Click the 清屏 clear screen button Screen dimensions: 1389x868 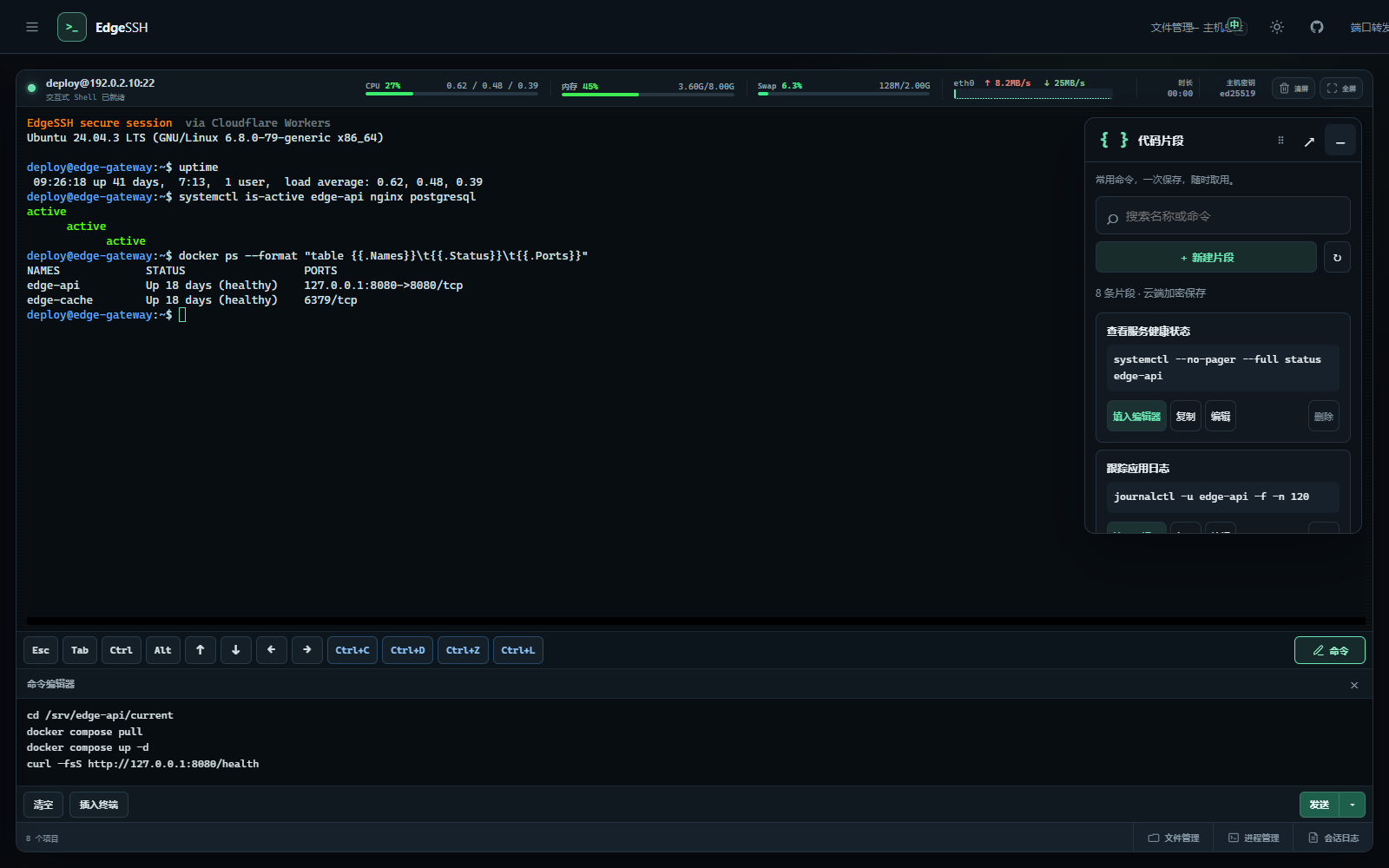pos(1294,88)
